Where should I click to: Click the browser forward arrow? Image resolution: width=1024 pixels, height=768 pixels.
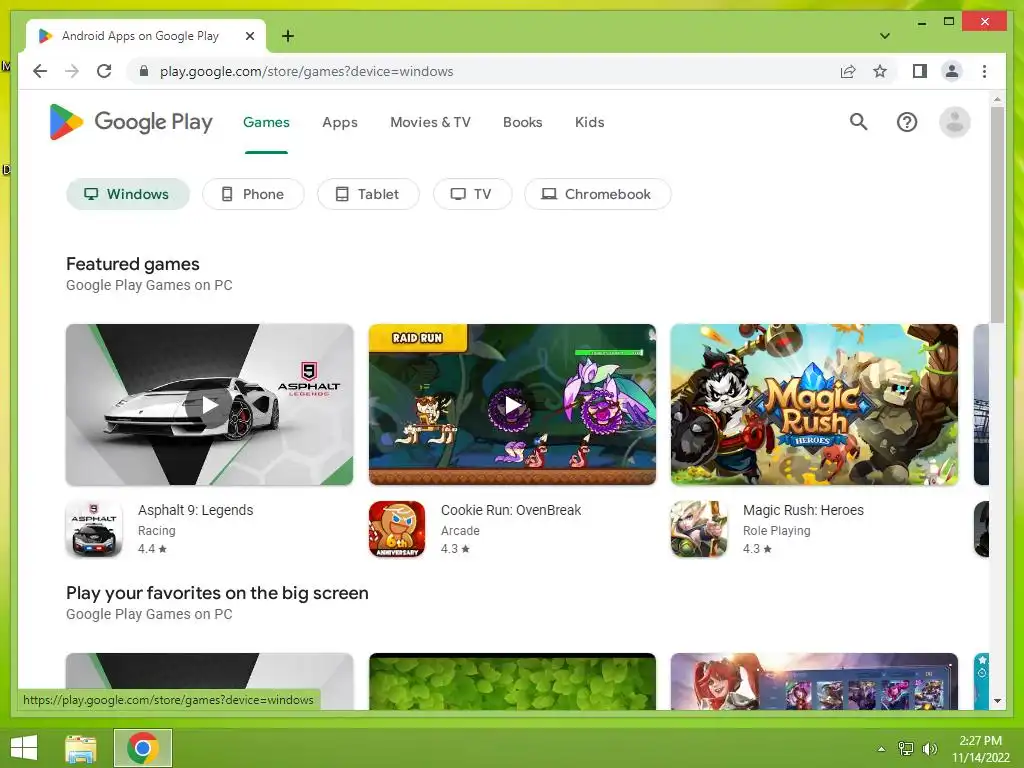click(72, 71)
